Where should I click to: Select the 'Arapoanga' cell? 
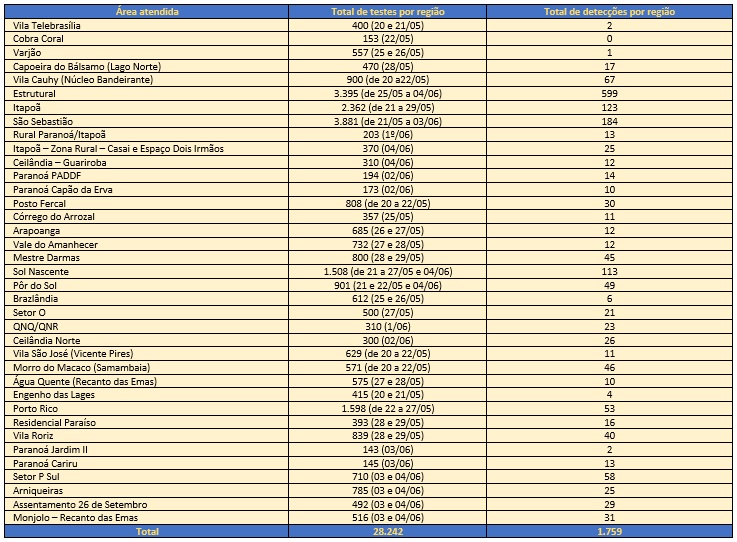pyautogui.click(x=147, y=231)
